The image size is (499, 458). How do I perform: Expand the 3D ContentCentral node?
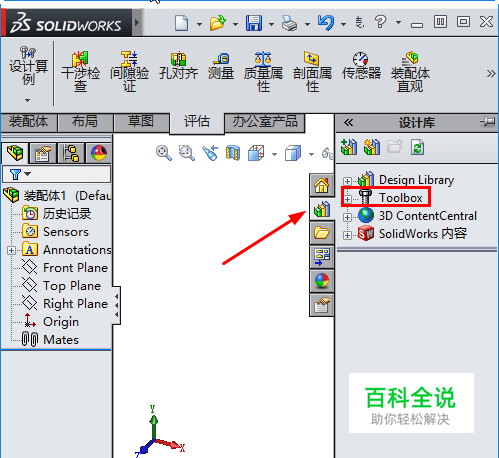click(x=347, y=217)
